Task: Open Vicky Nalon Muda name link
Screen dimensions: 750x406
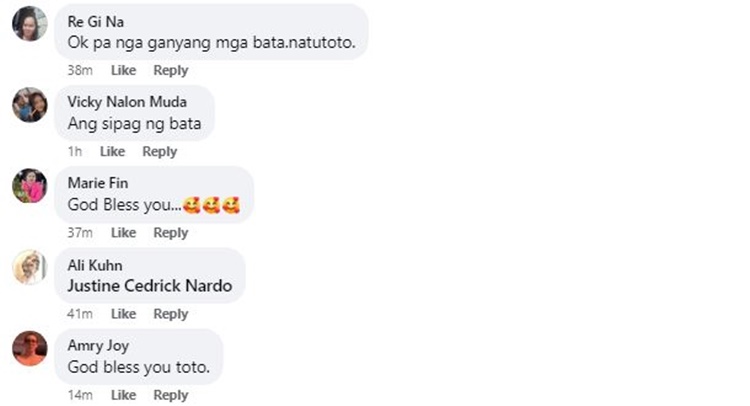Action: click(127, 102)
